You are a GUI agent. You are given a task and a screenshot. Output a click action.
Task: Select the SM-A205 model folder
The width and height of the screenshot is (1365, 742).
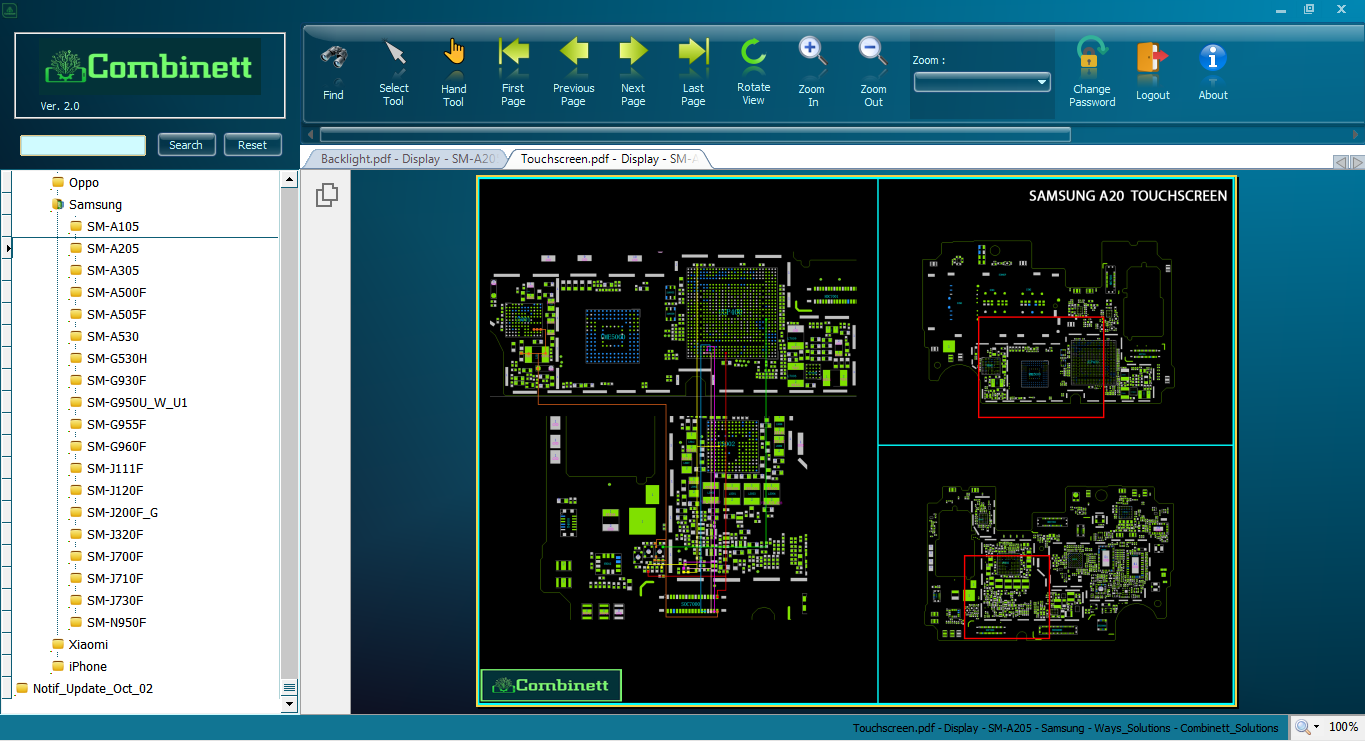pyautogui.click(x=112, y=249)
